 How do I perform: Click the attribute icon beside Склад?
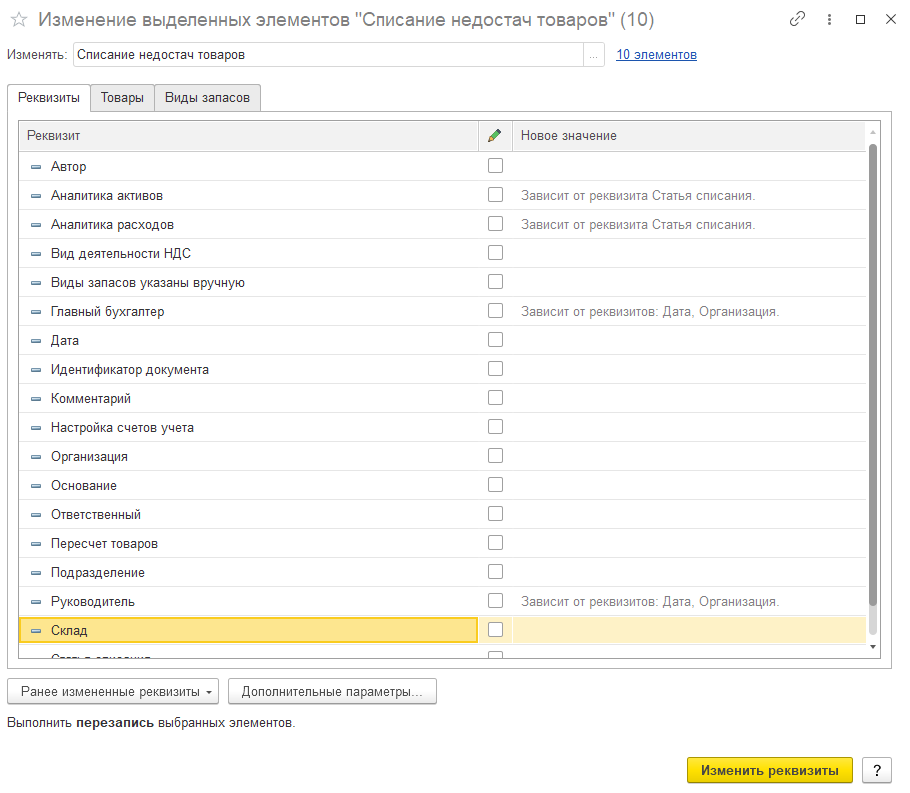(36, 631)
